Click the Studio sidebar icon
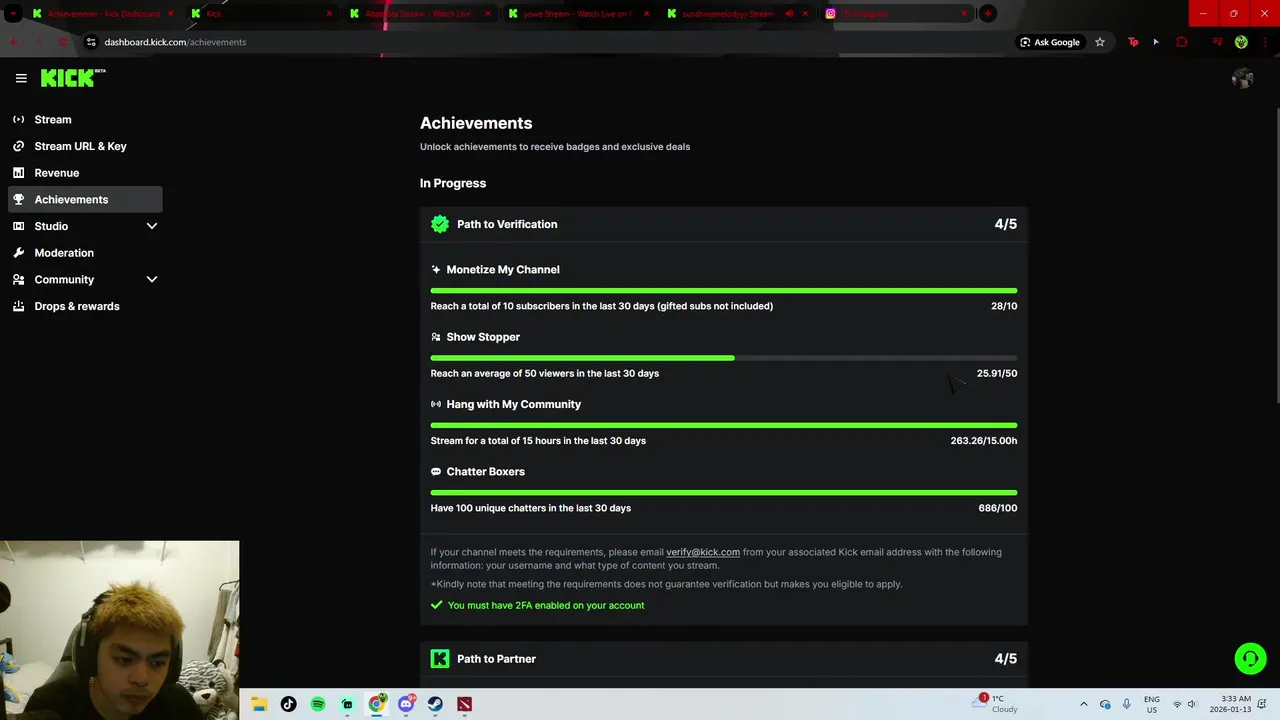This screenshot has height=720, width=1280. (18, 226)
